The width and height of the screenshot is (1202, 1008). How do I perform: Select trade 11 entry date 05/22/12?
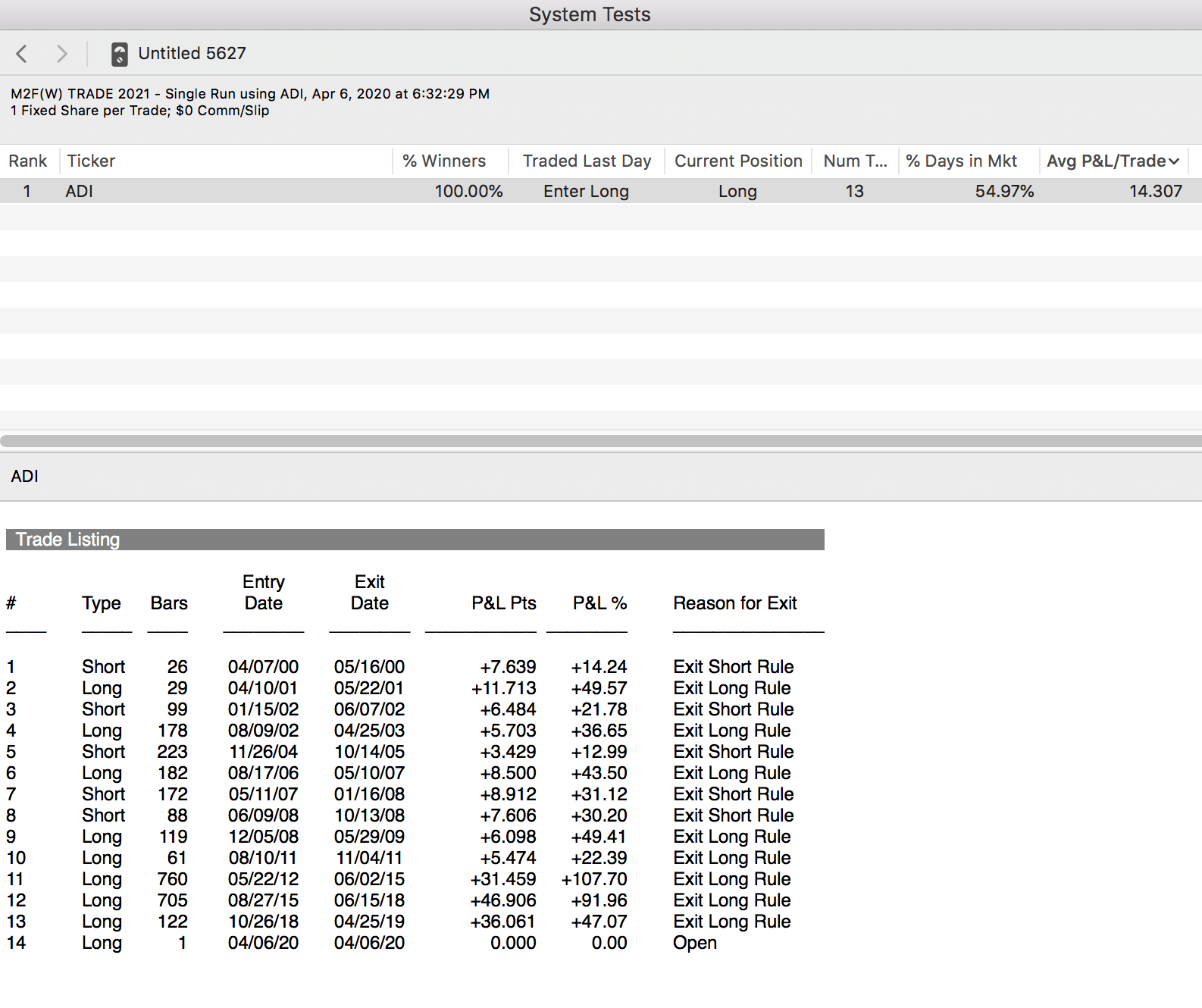[263, 879]
